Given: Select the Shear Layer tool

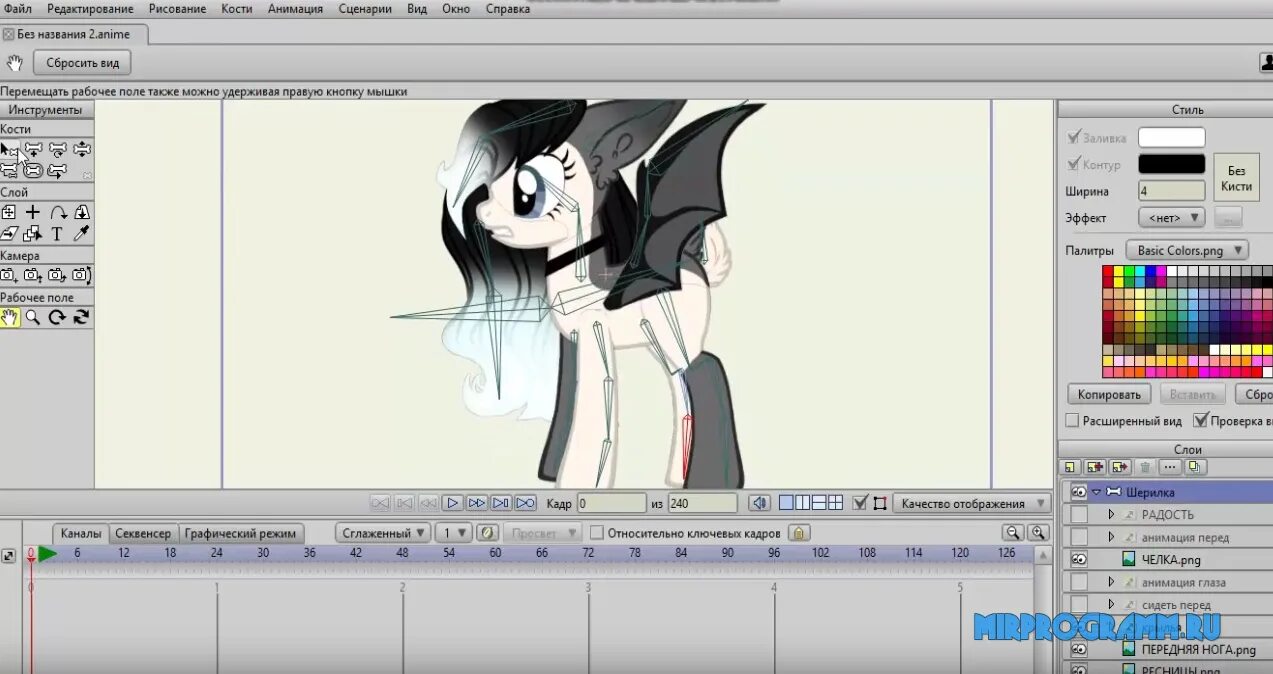Looking at the screenshot, I should tap(9, 234).
